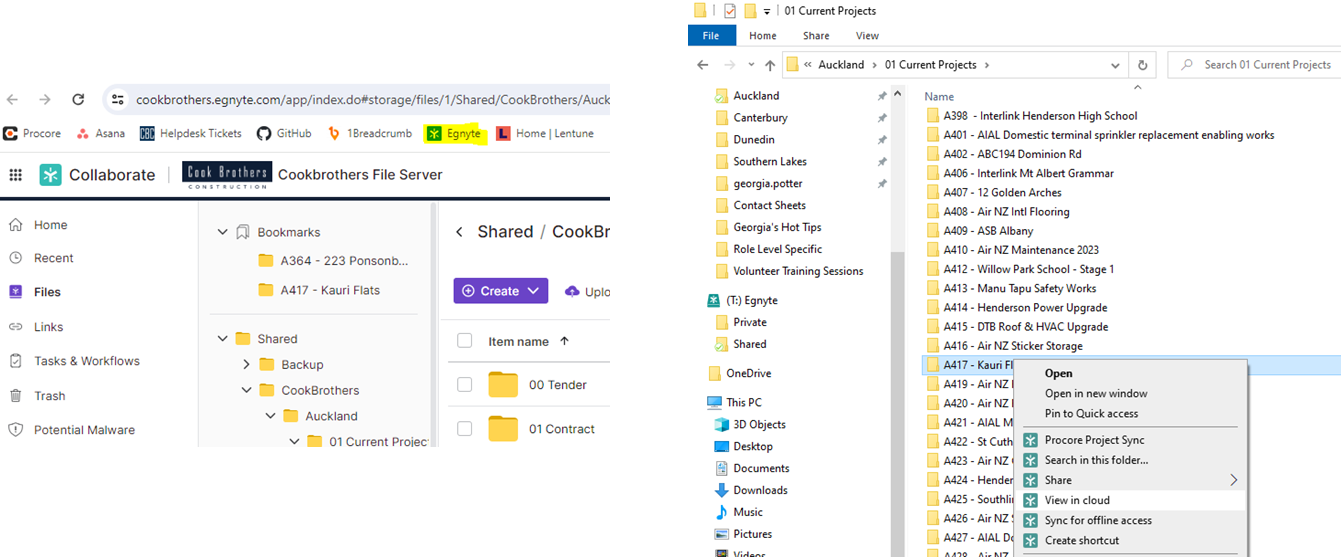Viewport: 1341px width, 557px height.
Task: Collapse the CookBrothers tree folder
Action: (x=246, y=390)
